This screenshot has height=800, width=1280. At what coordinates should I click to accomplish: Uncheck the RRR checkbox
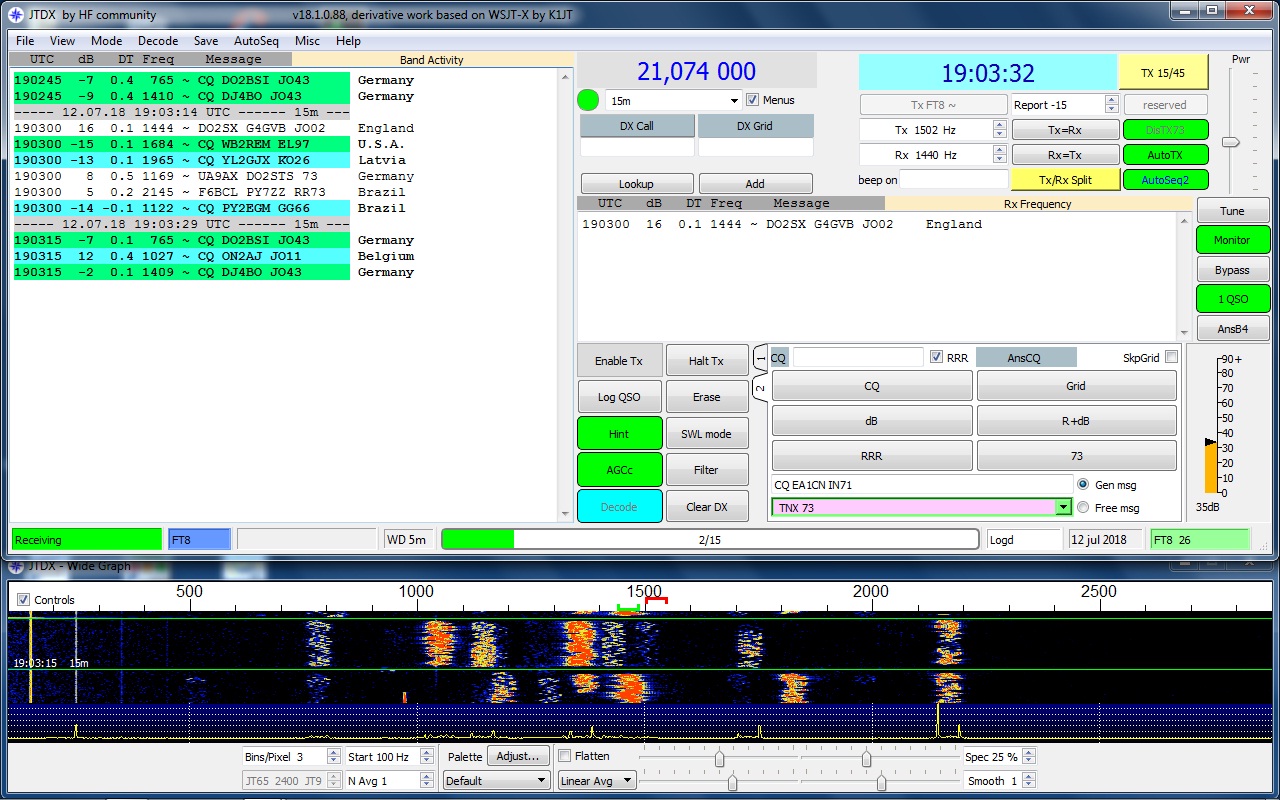coord(936,357)
